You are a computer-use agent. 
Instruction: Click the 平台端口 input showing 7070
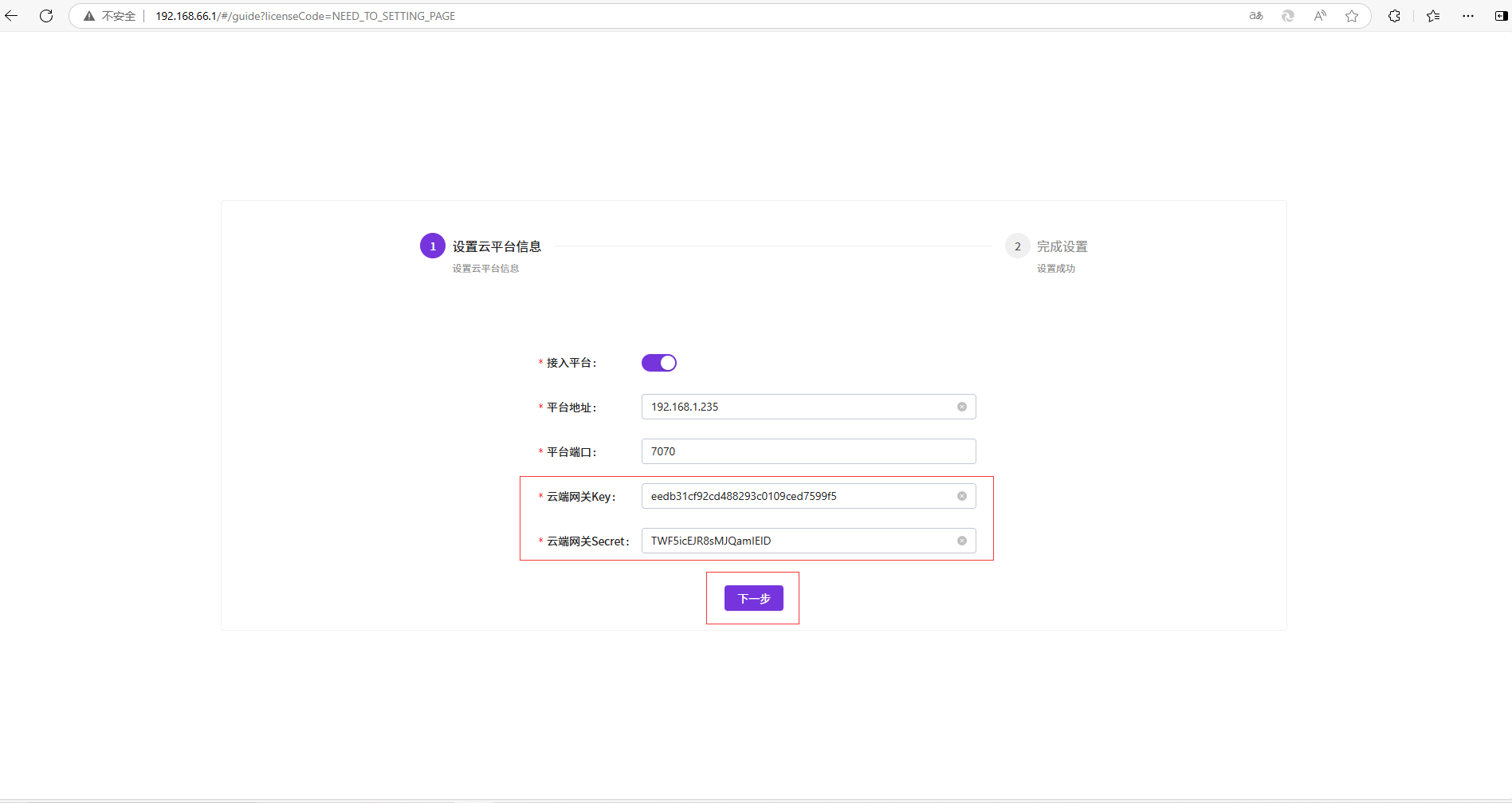click(x=807, y=451)
